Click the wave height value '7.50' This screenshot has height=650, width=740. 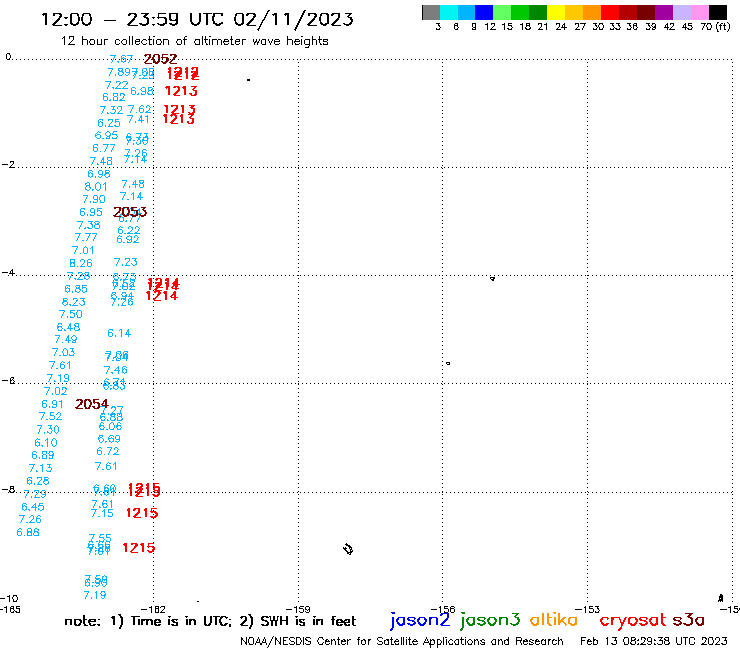pos(71,314)
